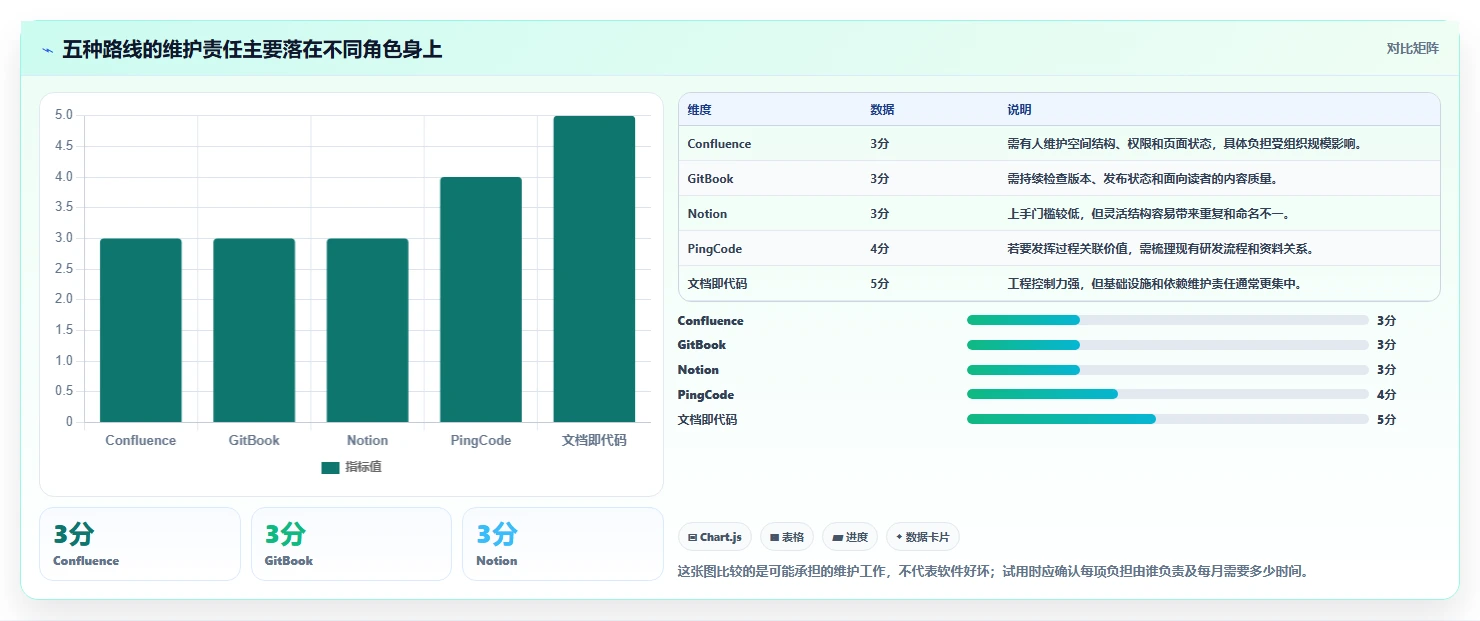Click the 3分 value in the Notion table row
Viewport: 1480px width, 621px height.
point(879,214)
